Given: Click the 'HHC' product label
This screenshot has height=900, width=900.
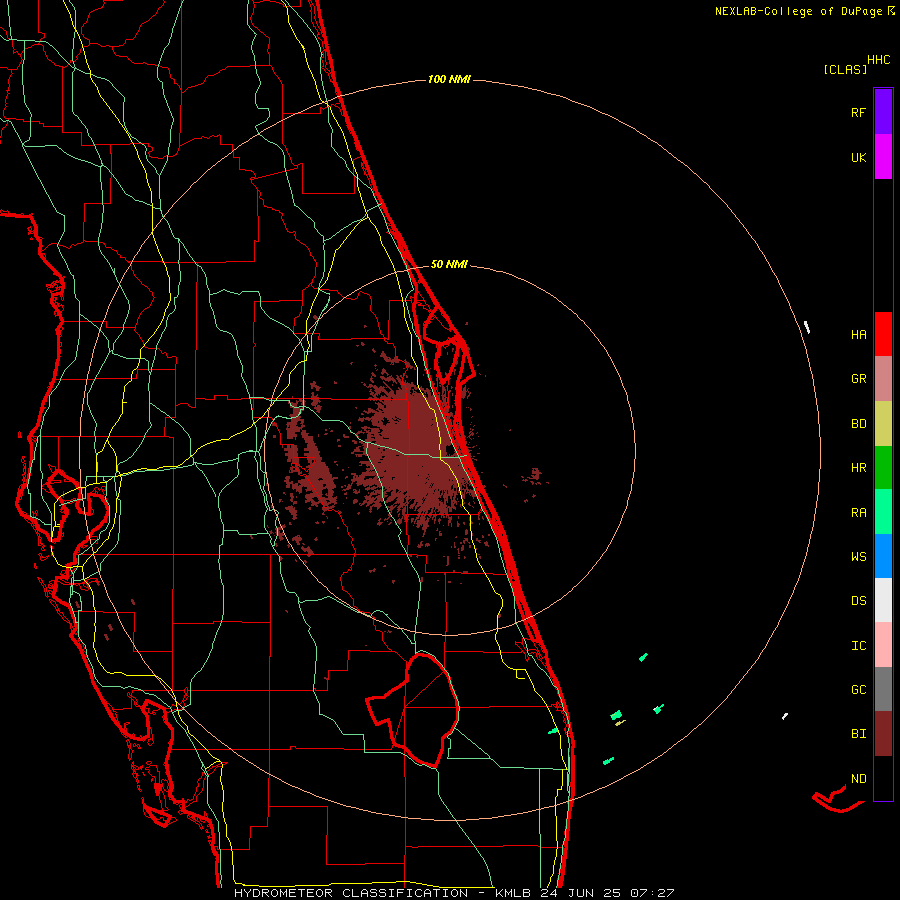Looking at the screenshot, I should [879, 60].
